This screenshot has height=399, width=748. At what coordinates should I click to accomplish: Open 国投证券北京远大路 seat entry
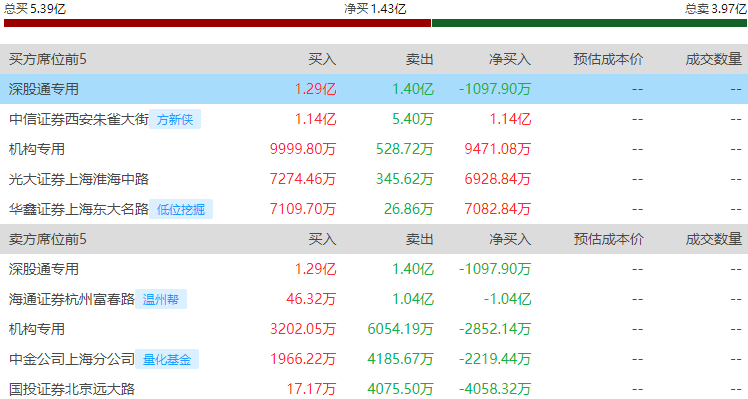[72, 389]
